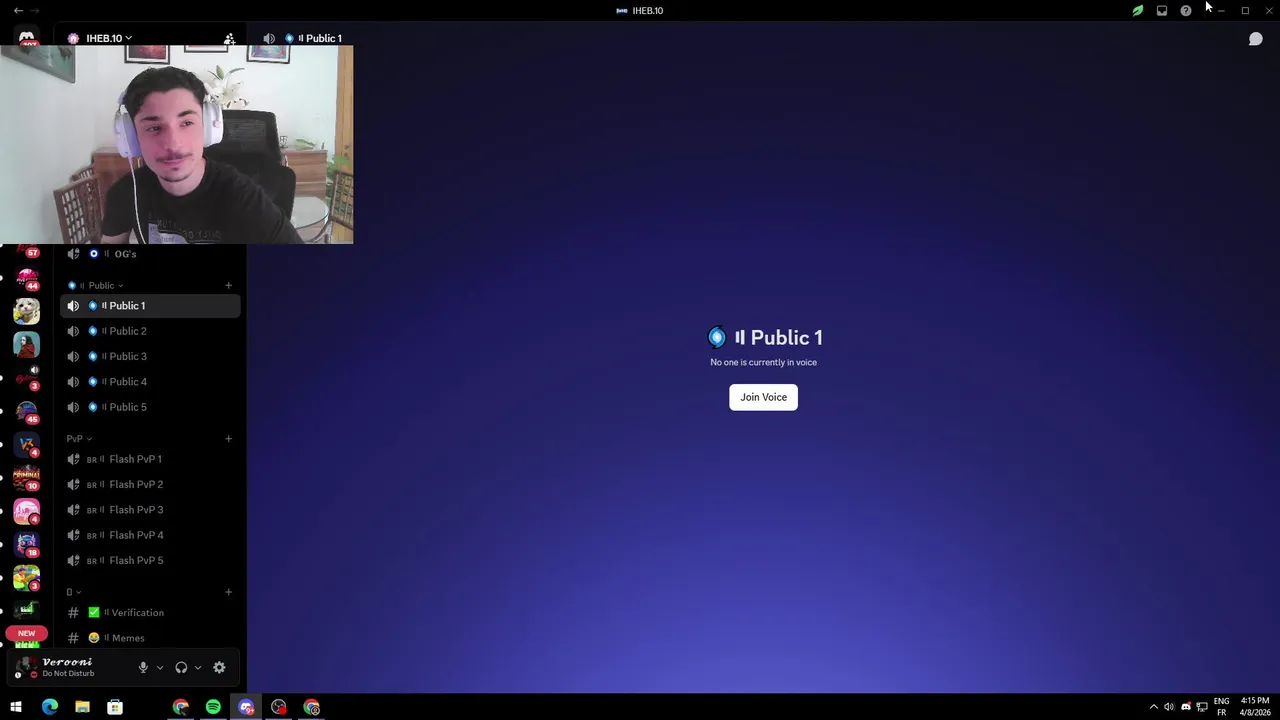Open the system volume tray icon

(1169, 707)
